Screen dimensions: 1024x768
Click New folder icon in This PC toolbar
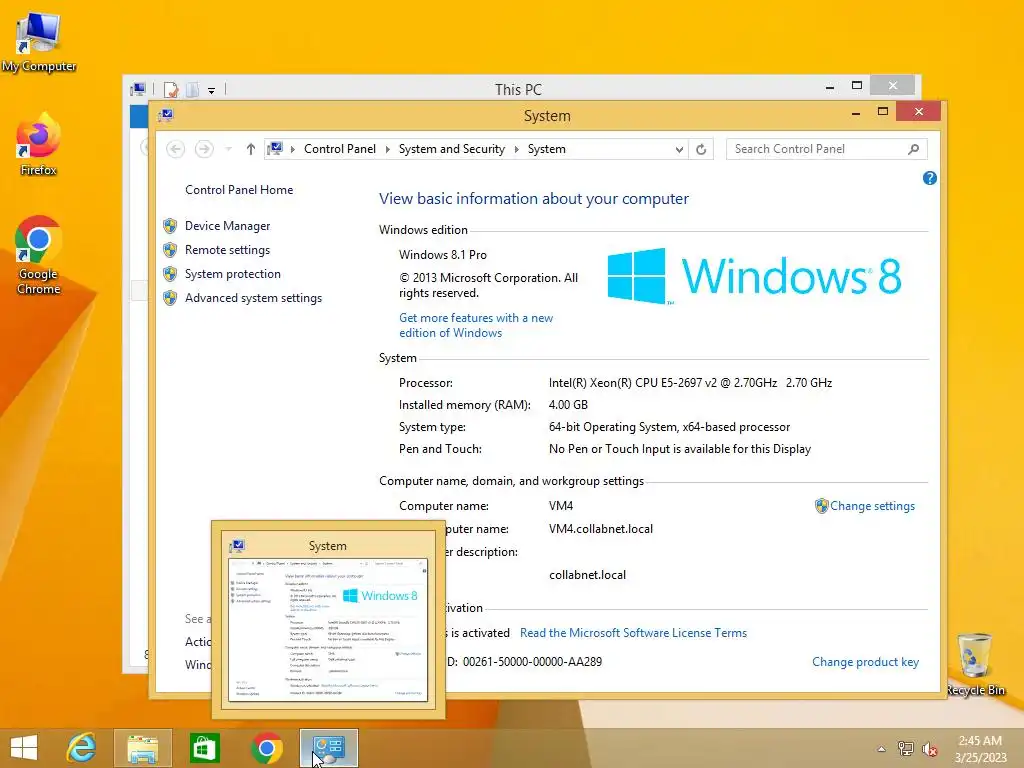[193, 89]
